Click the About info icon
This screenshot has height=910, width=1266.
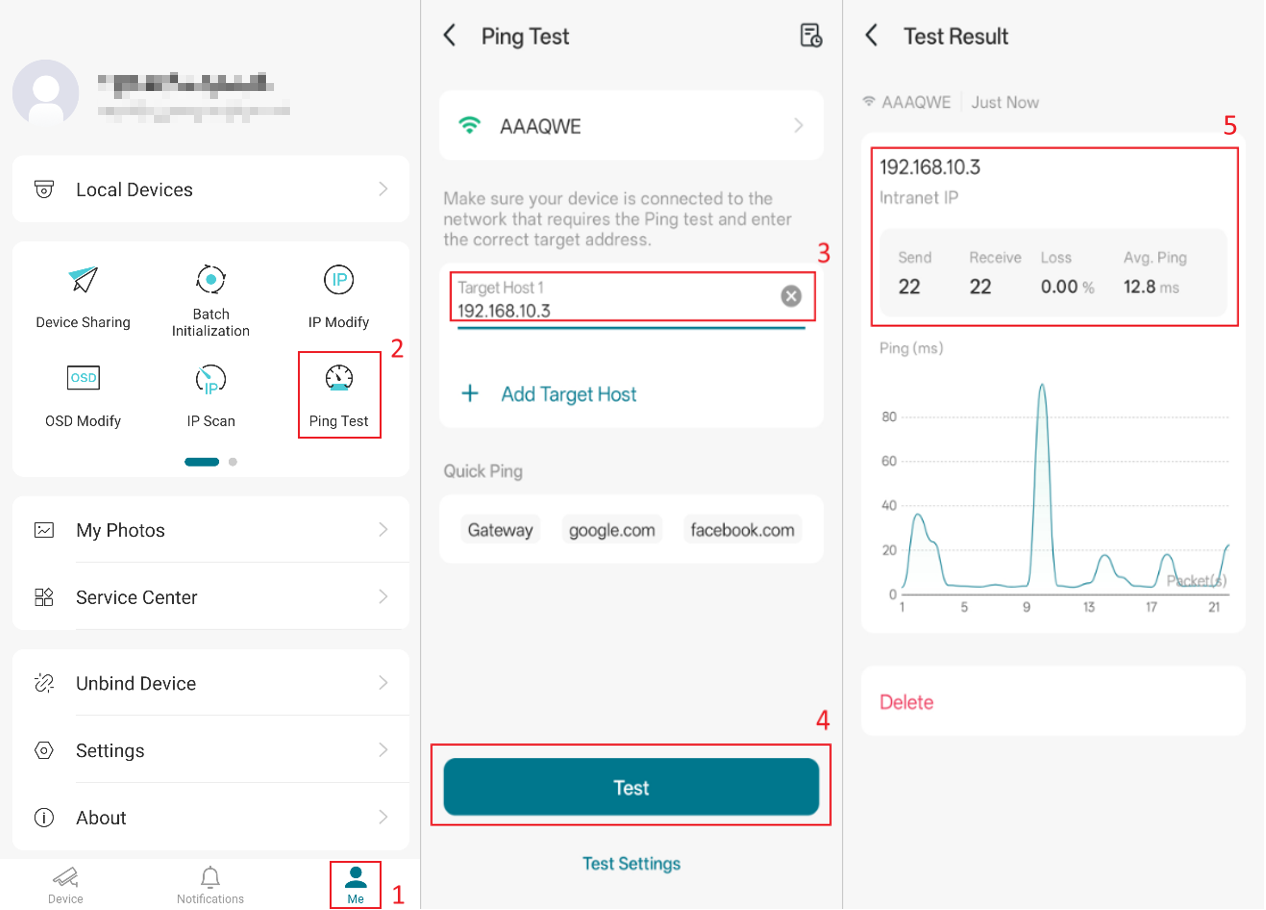click(44, 817)
